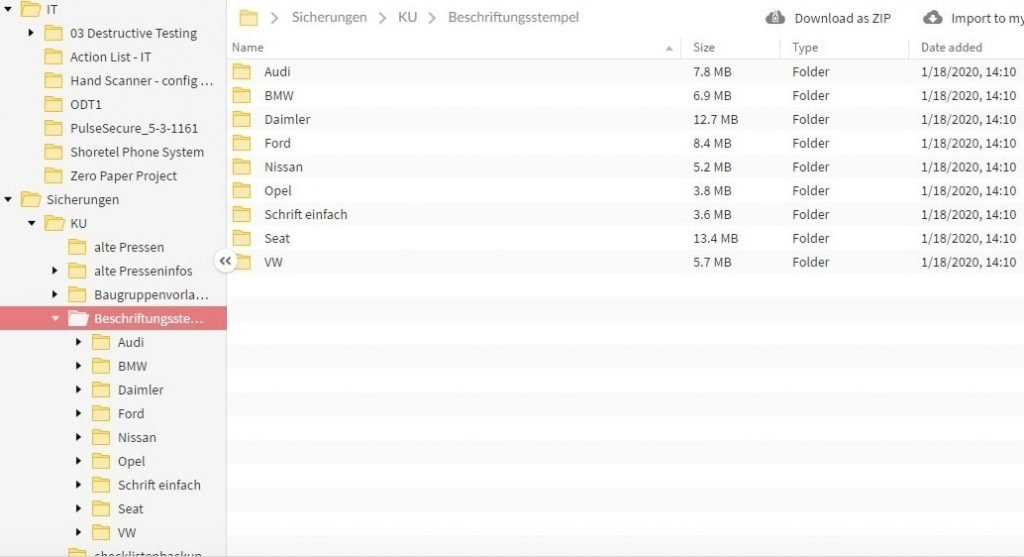Screen dimensions: 1024x557
Task: Go to KU in the breadcrumb
Action: click(x=408, y=18)
